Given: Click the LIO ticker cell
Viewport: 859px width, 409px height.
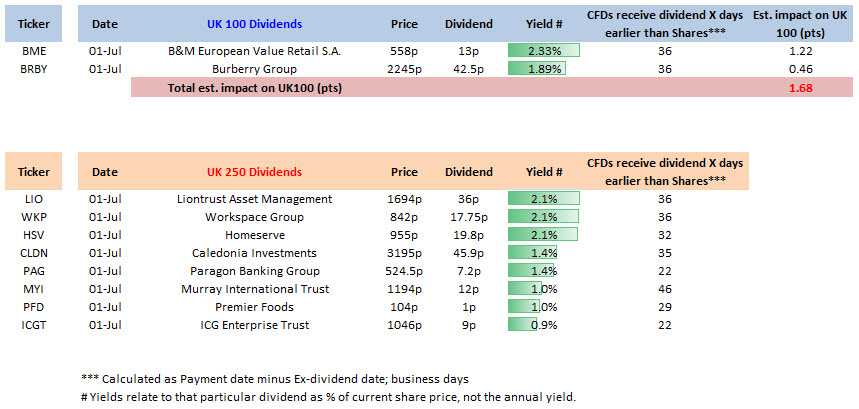Looking at the screenshot, I should click(33, 199).
